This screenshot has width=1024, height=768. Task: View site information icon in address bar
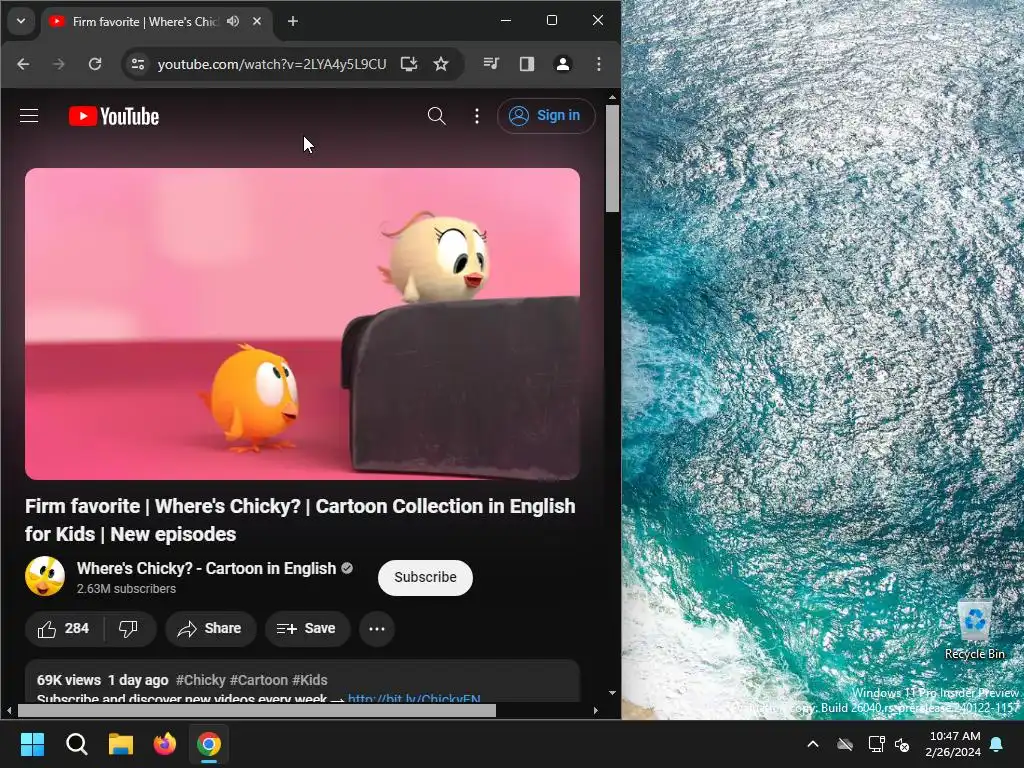coord(138,64)
